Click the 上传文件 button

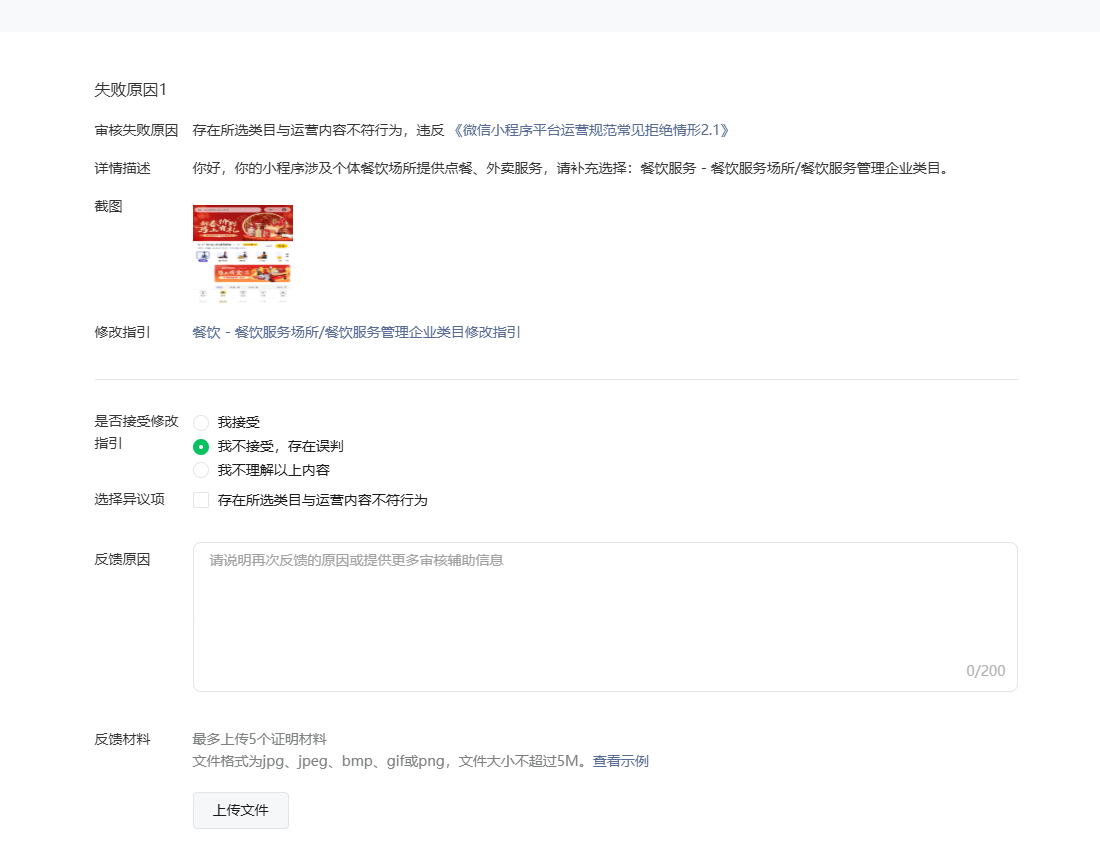(x=241, y=810)
